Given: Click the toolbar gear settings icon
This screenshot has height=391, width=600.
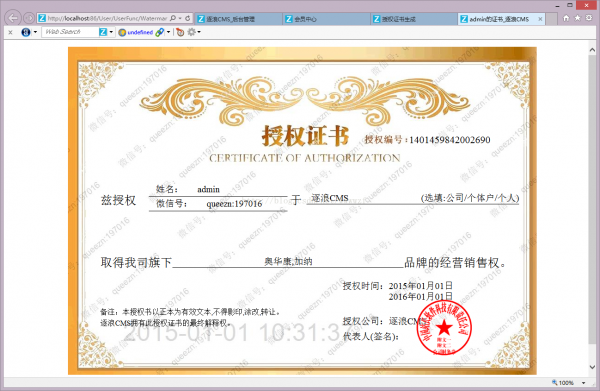Looking at the screenshot, I should click(x=191, y=32).
